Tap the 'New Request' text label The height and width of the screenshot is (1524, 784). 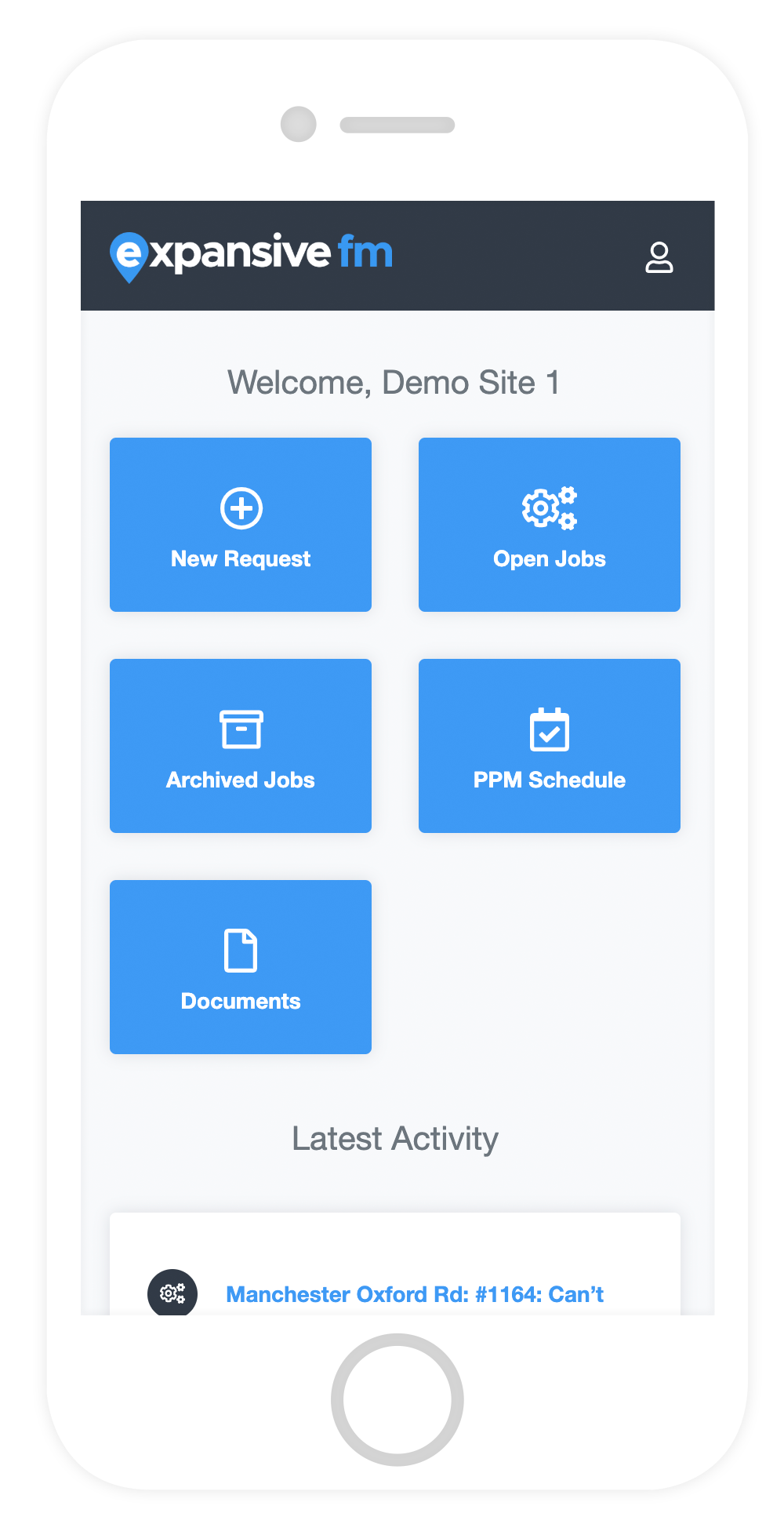tap(241, 559)
